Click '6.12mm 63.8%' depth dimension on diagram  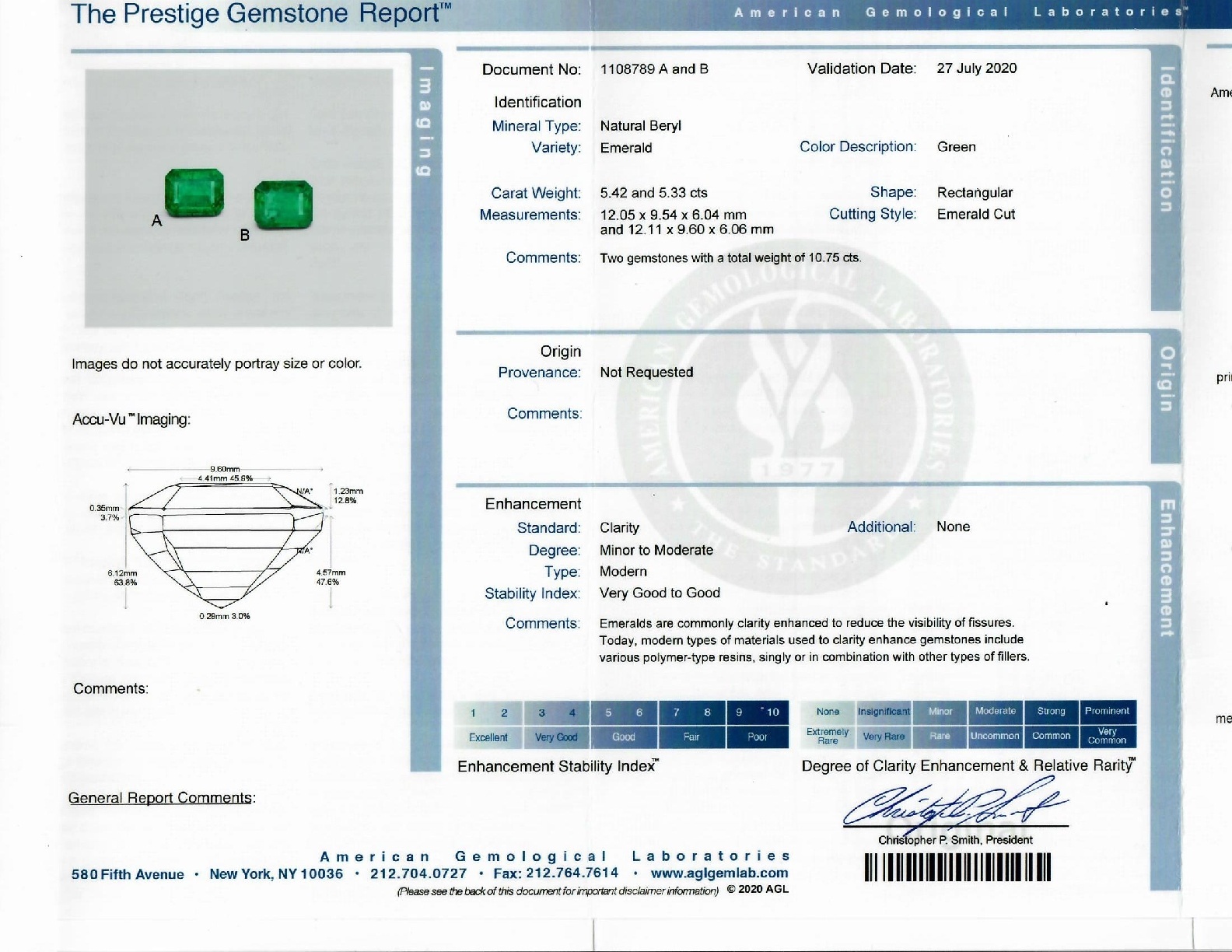(122, 578)
